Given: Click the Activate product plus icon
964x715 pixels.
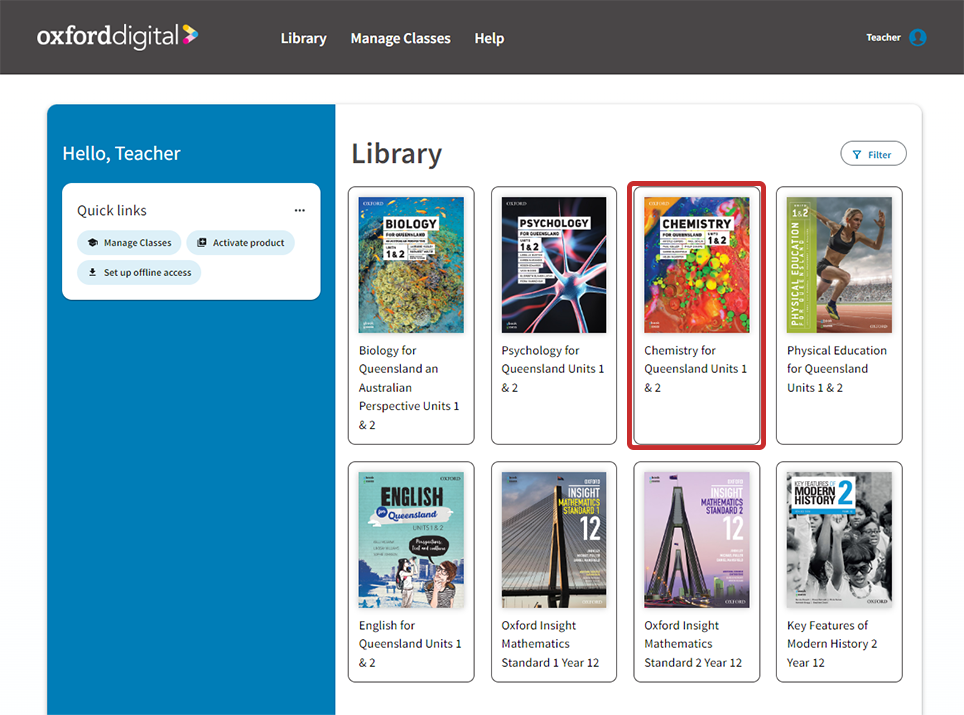Looking at the screenshot, I should point(202,243).
